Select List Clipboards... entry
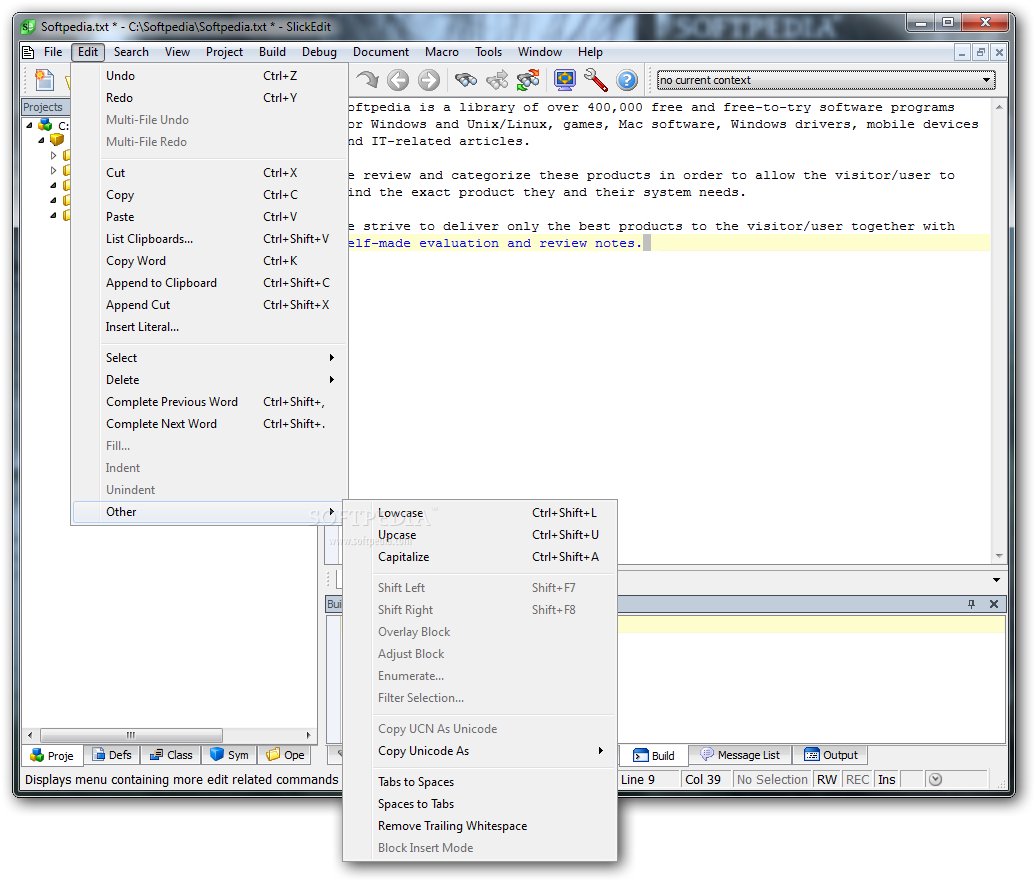Screen dimensions: 1036x882 [209, 239]
